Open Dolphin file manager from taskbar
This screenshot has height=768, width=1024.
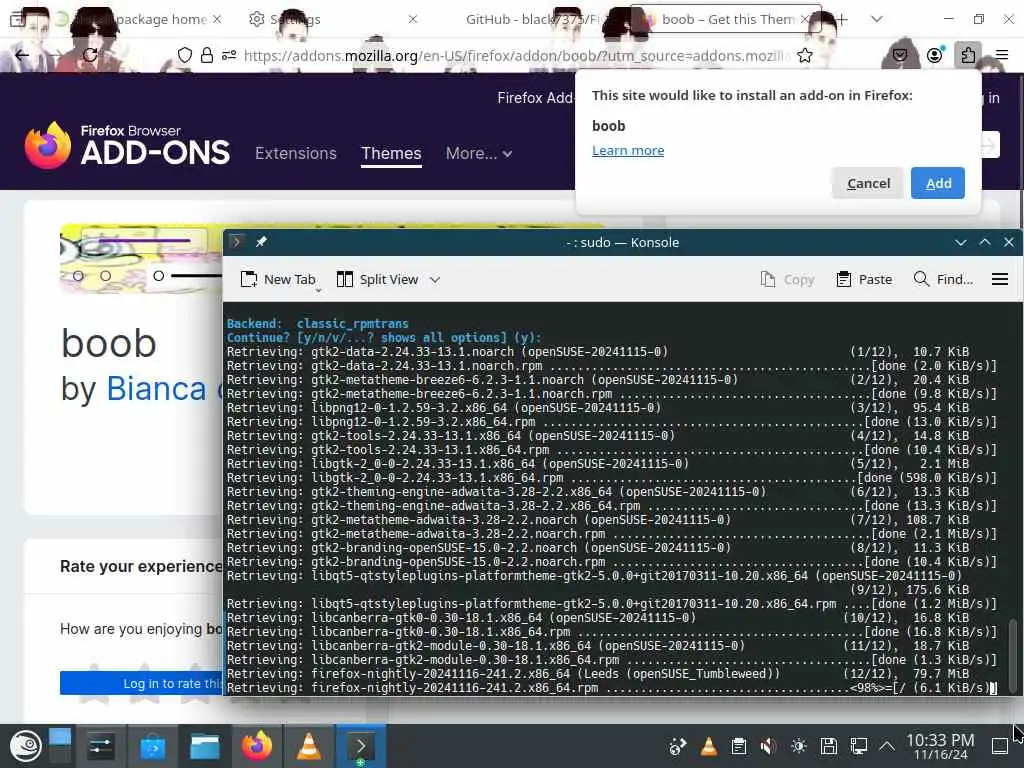(204, 746)
